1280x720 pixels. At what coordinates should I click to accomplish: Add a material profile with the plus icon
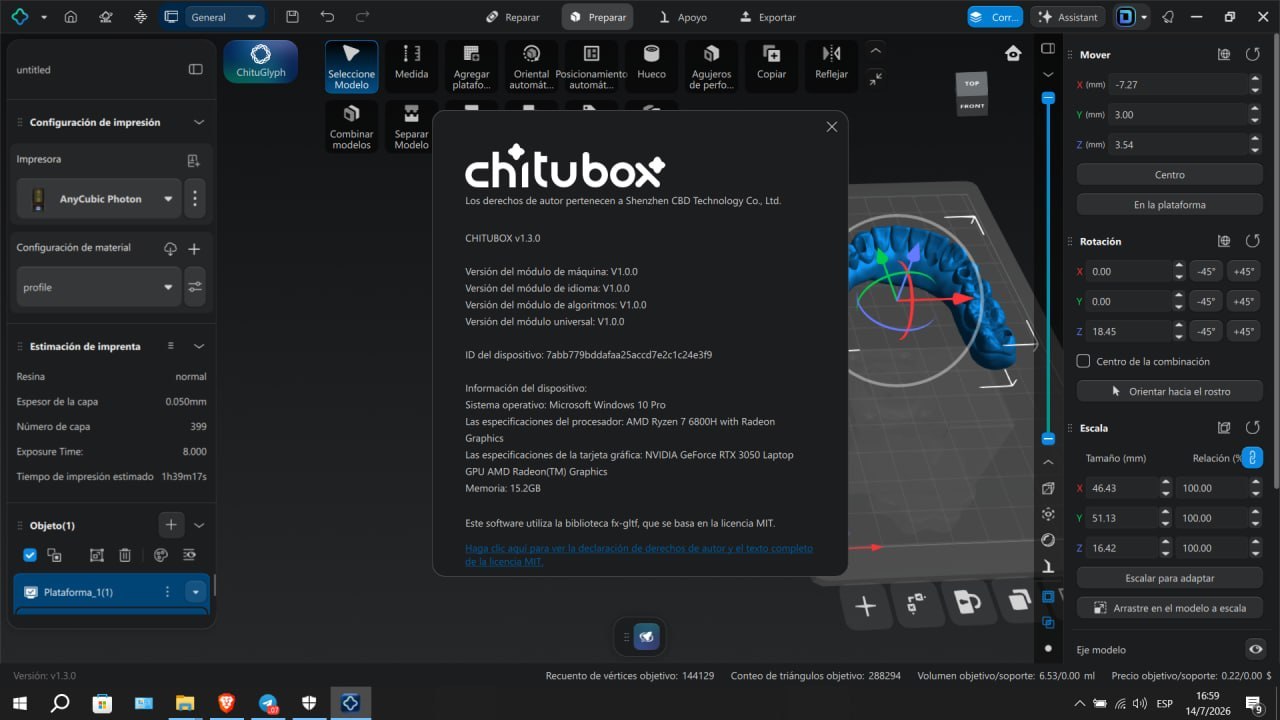click(x=195, y=249)
